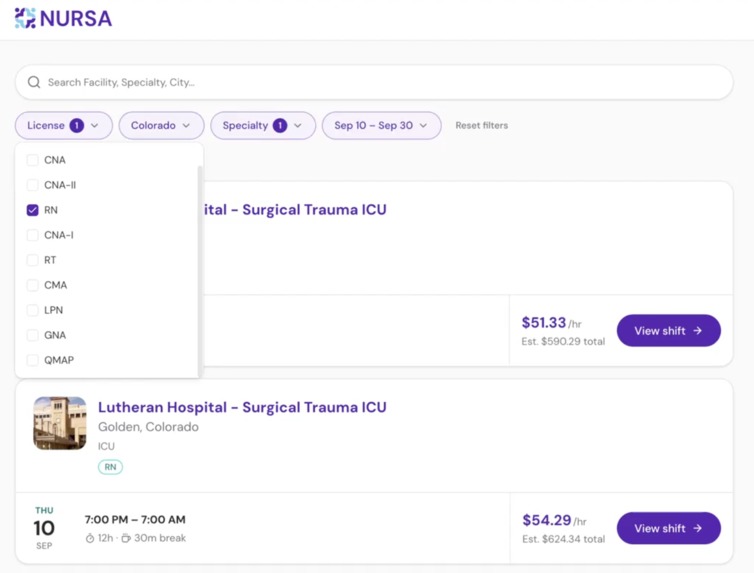The width and height of the screenshot is (754, 573).
Task: Click the Thu 10 Sep date block
Action: pyautogui.click(x=44, y=528)
